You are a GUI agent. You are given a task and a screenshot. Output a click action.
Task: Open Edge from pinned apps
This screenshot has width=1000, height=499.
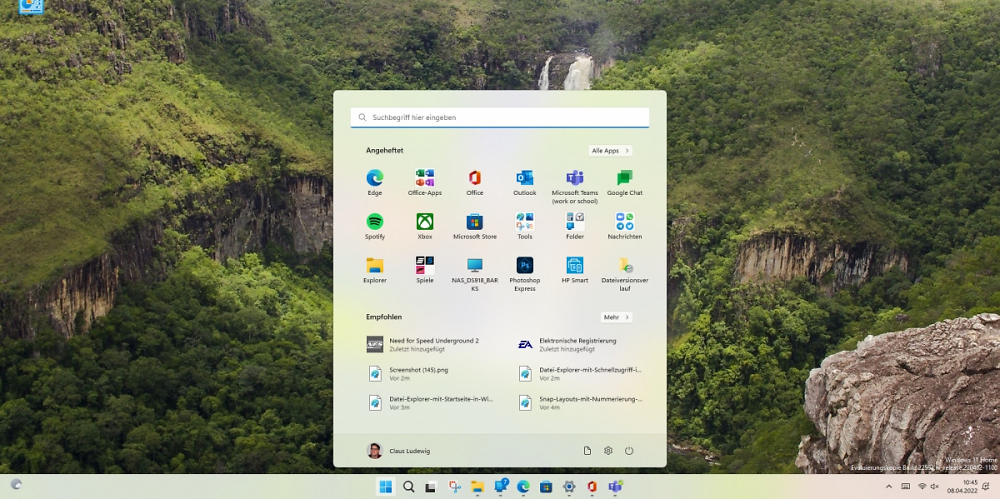374,182
